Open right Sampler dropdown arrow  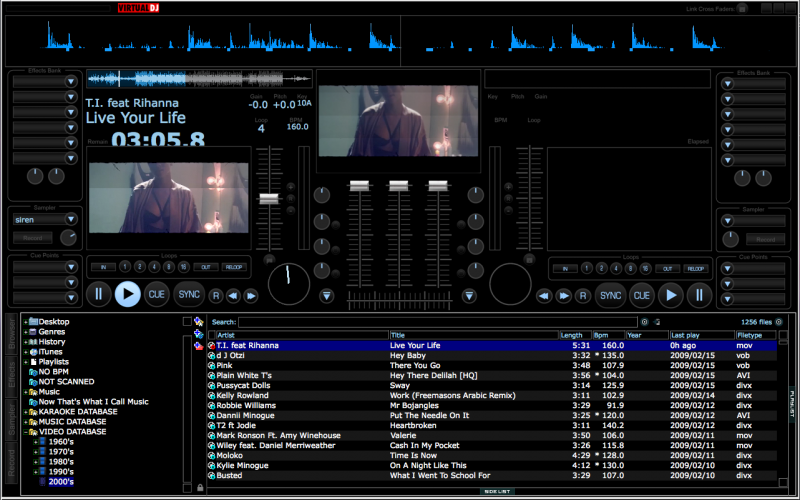tap(728, 221)
